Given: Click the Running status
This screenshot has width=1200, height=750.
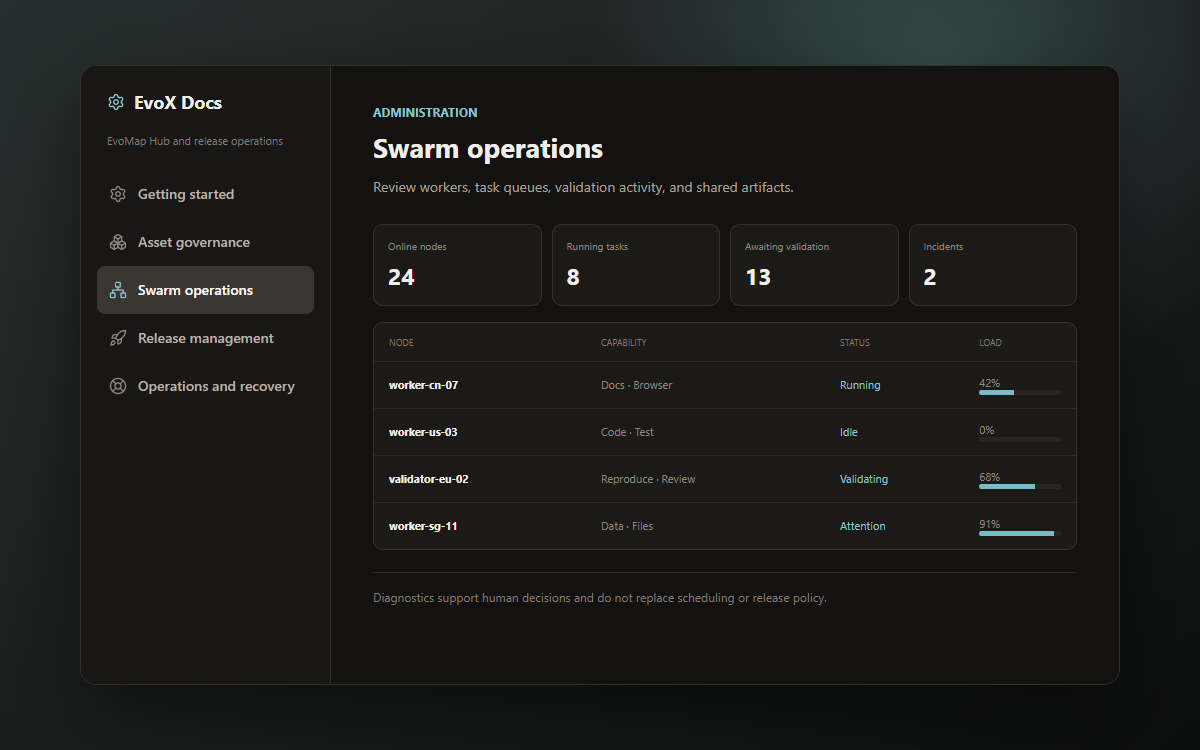Looking at the screenshot, I should (860, 385).
